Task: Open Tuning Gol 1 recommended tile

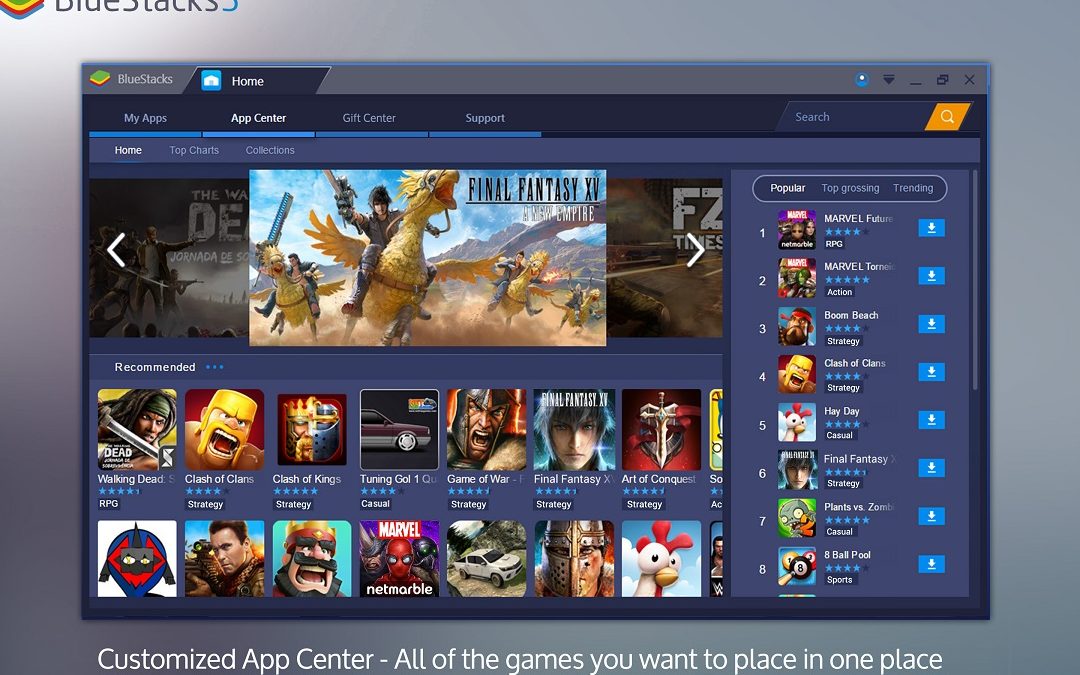Action: [x=399, y=430]
